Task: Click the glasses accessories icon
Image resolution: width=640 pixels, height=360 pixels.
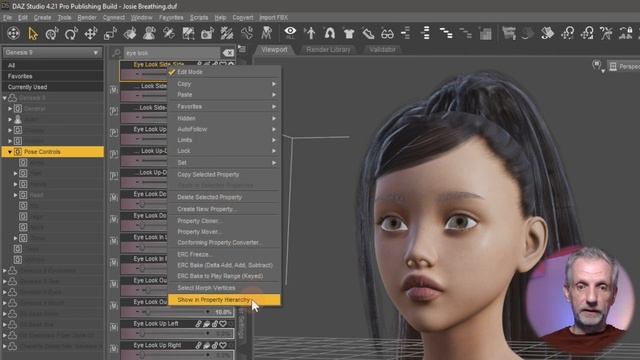Action: pyautogui.click(x=387, y=33)
